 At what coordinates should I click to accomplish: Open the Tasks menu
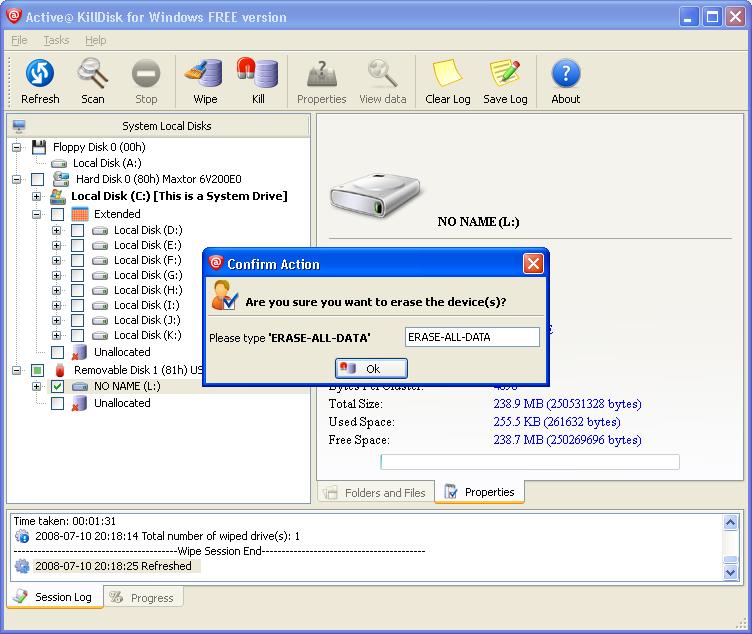point(57,40)
